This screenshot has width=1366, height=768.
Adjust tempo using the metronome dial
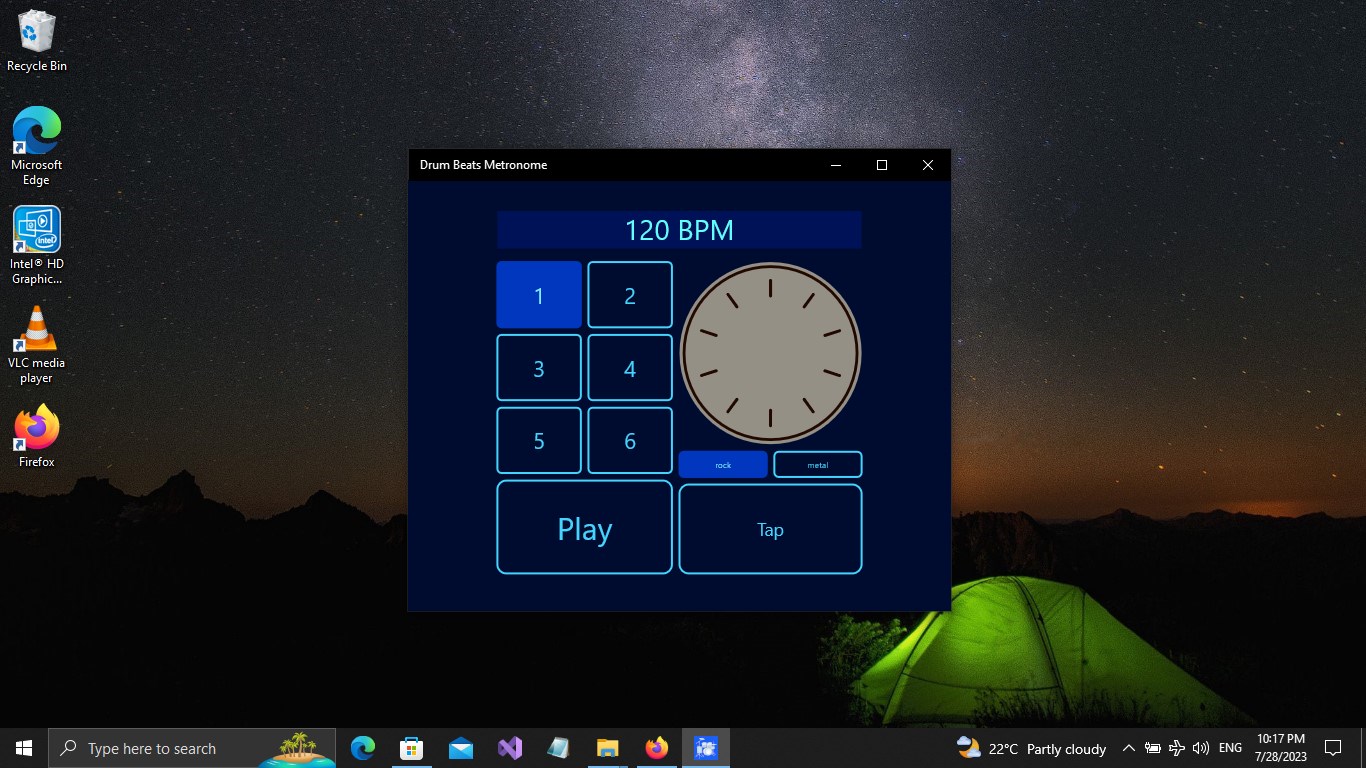770,352
